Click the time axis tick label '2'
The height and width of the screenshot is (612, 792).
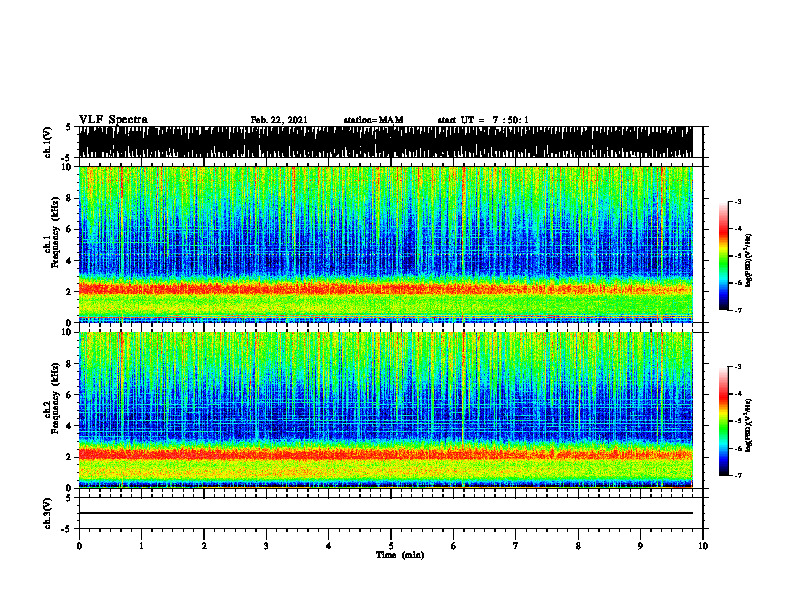click(204, 546)
